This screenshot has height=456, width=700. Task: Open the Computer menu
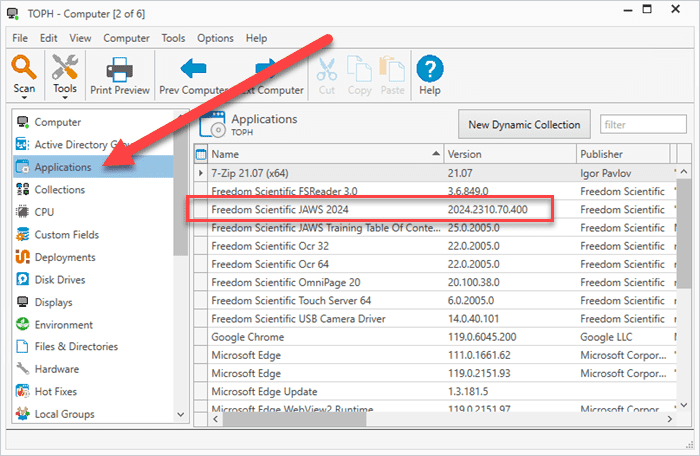(x=126, y=38)
